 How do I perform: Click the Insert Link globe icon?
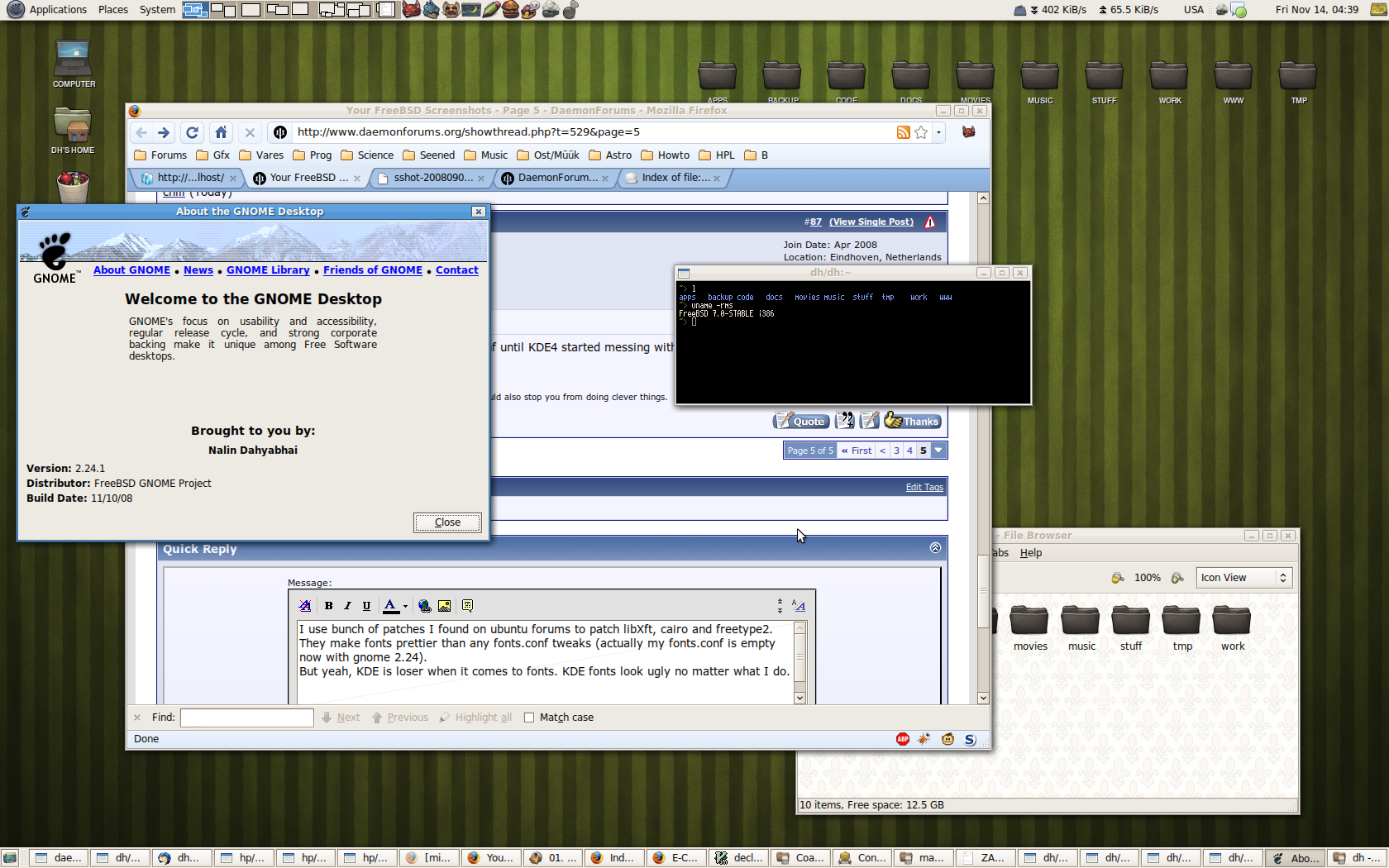pyautogui.click(x=424, y=606)
